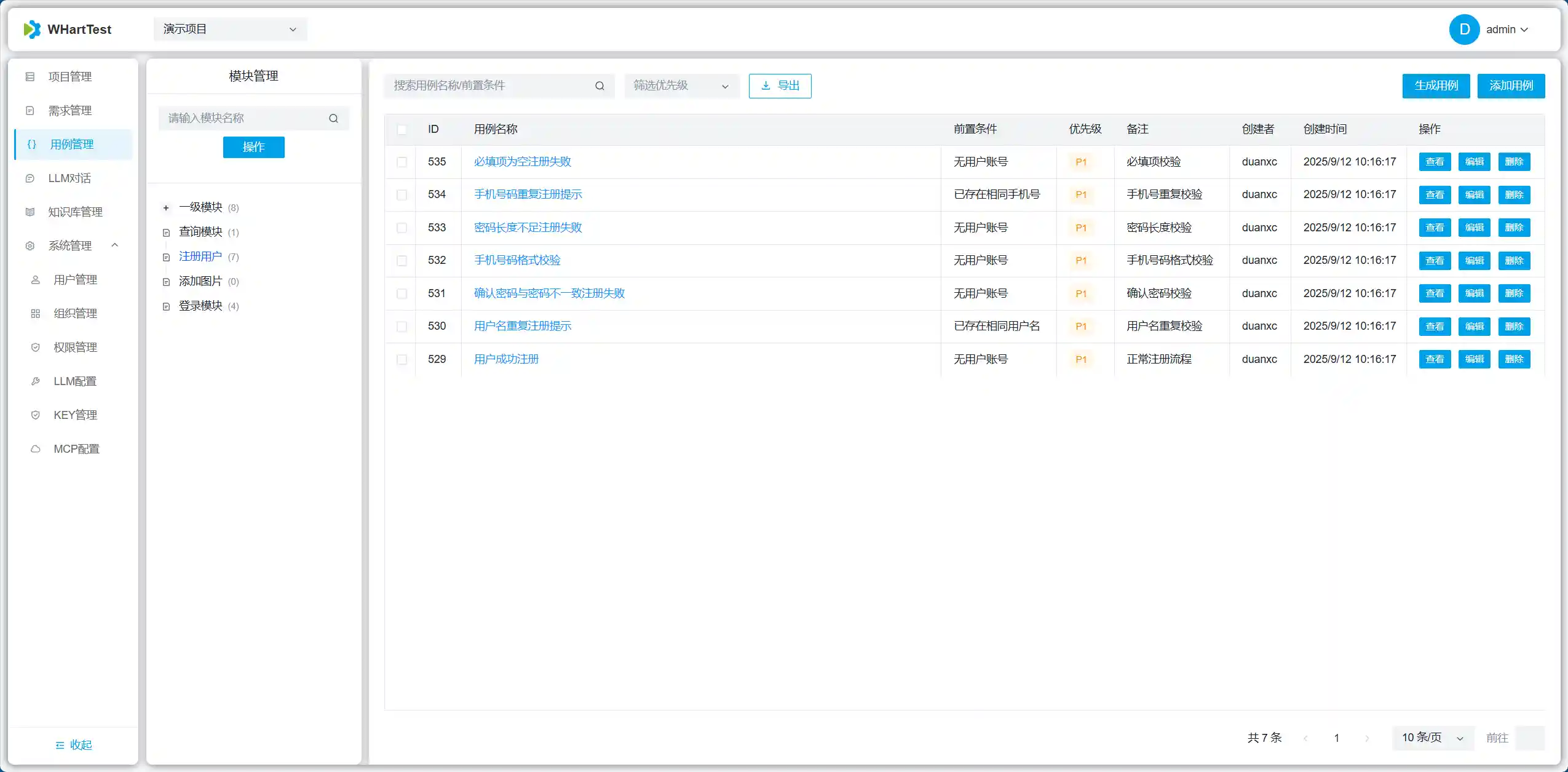Open 需求管理 in the sidebar menu

tap(70, 111)
